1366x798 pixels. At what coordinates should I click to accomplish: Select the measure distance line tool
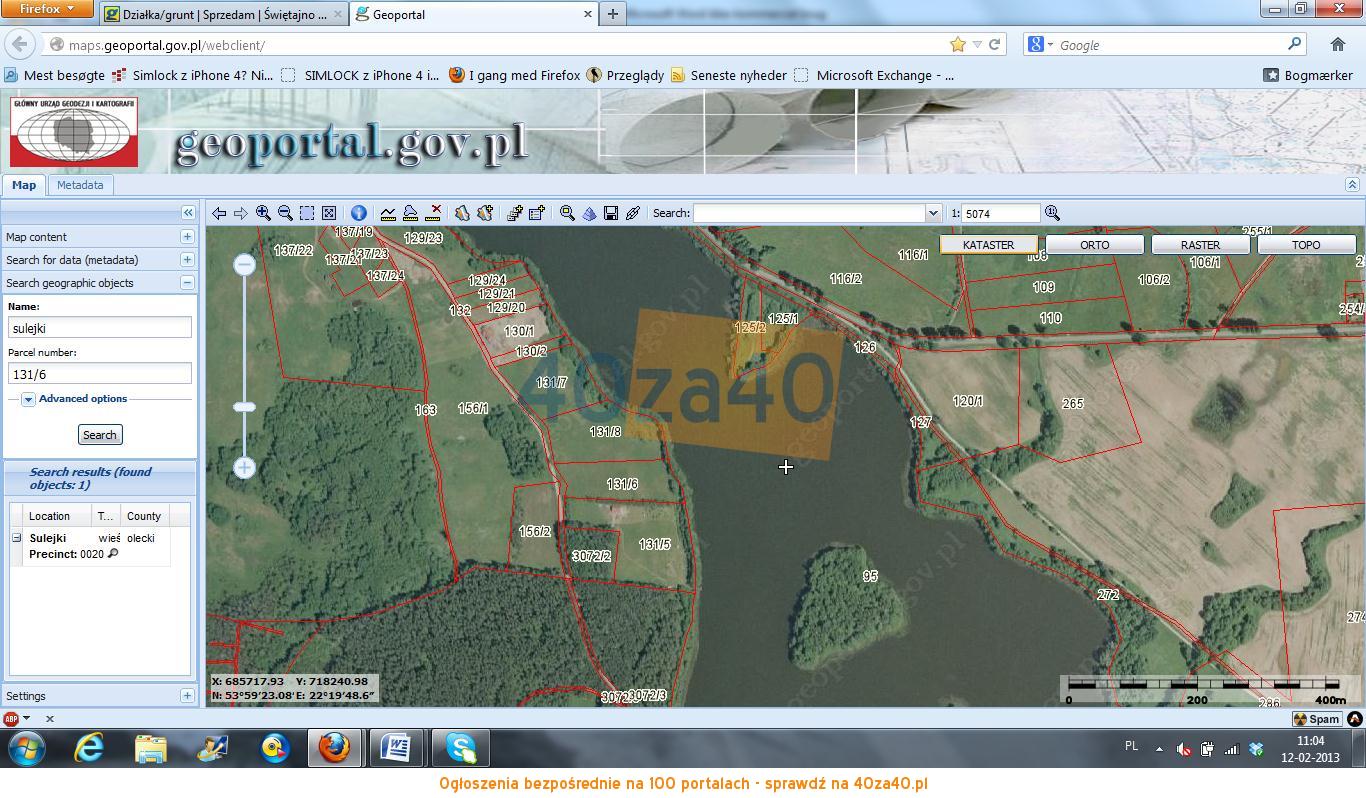coord(388,213)
